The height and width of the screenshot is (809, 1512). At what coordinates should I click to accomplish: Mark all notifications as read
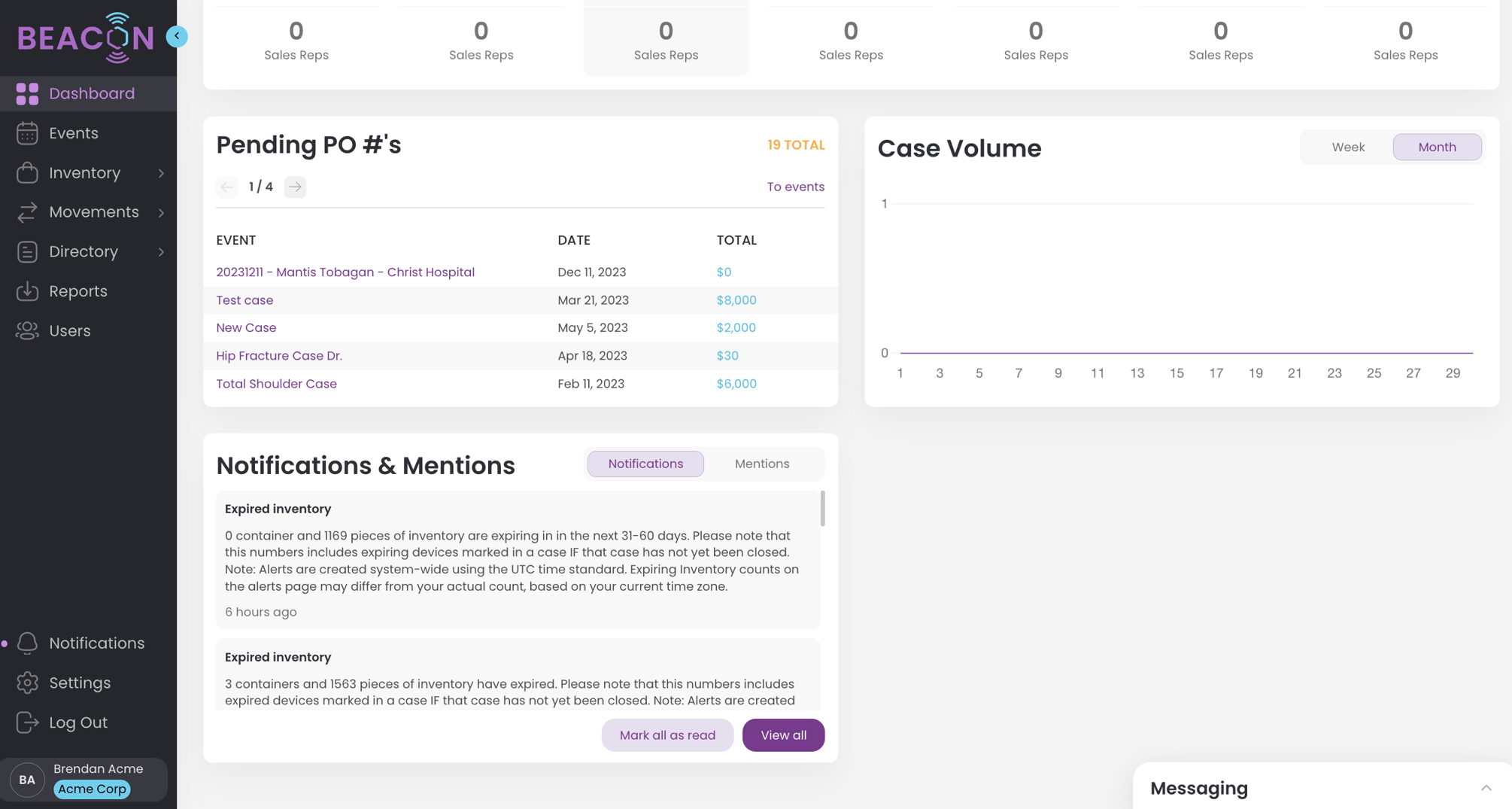tap(667, 735)
